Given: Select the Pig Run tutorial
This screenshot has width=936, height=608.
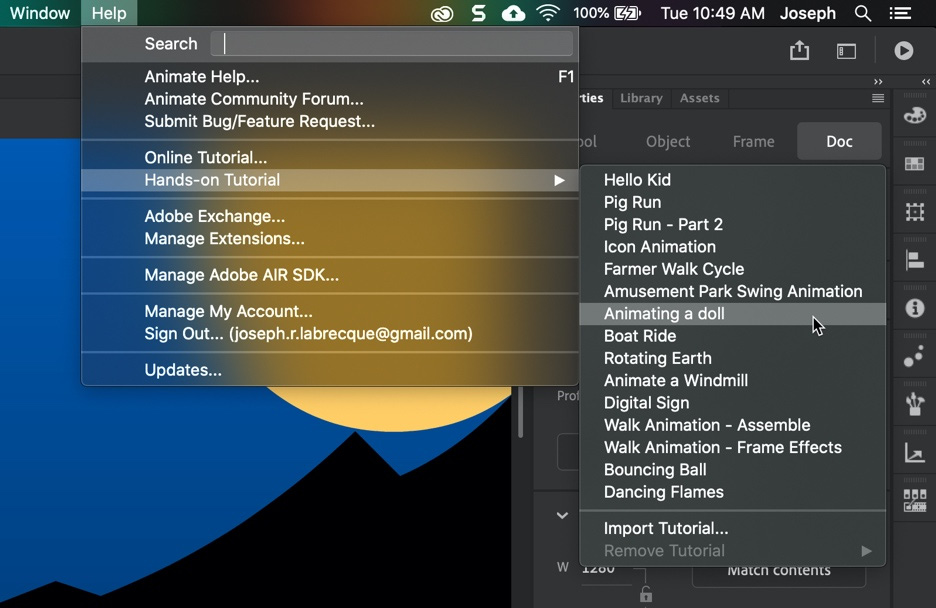Looking at the screenshot, I should coord(732,202).
